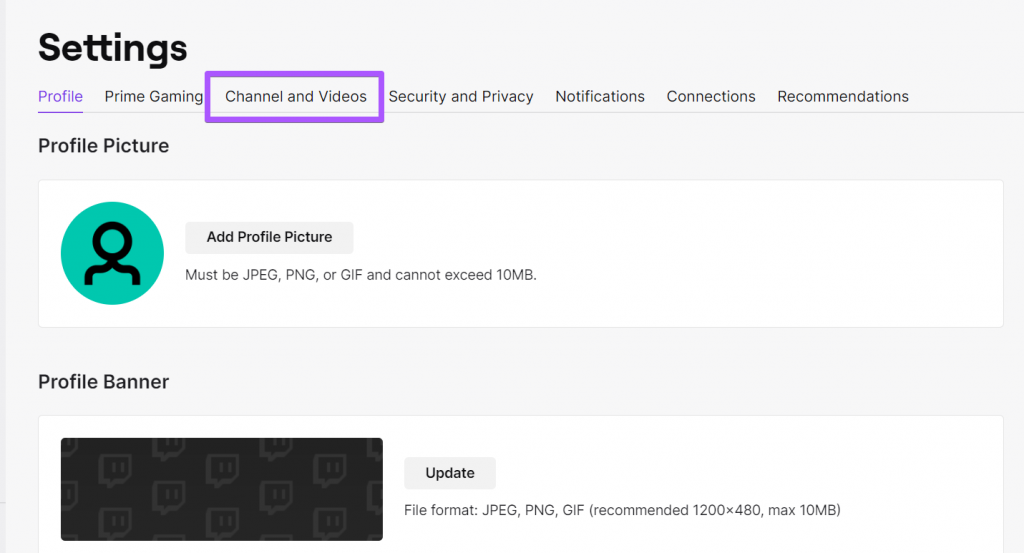
Task: Click the Update button for the profile banner
Action: point(450,473)
